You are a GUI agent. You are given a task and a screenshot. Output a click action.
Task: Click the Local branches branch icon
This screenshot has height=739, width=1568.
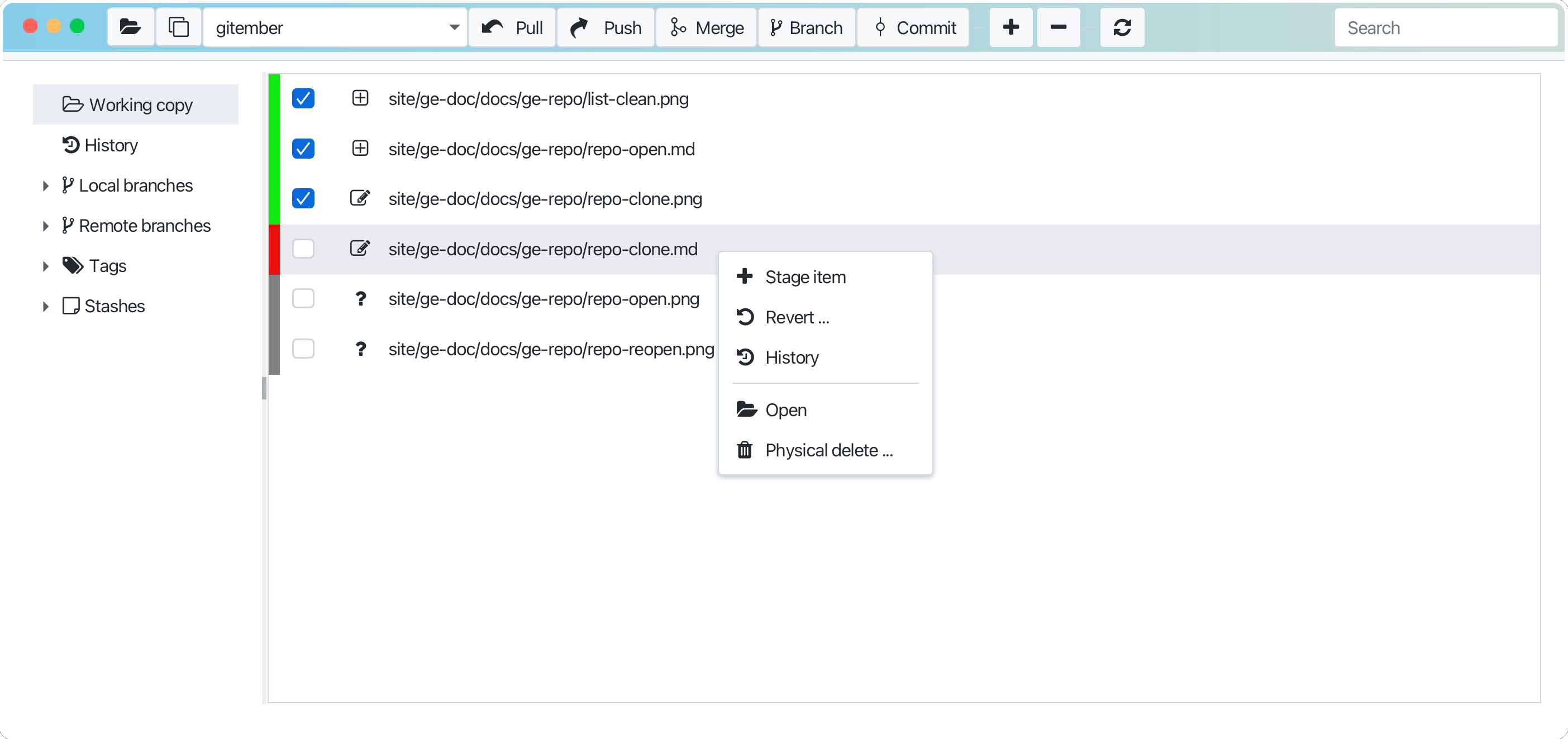(x=68, y=185)
